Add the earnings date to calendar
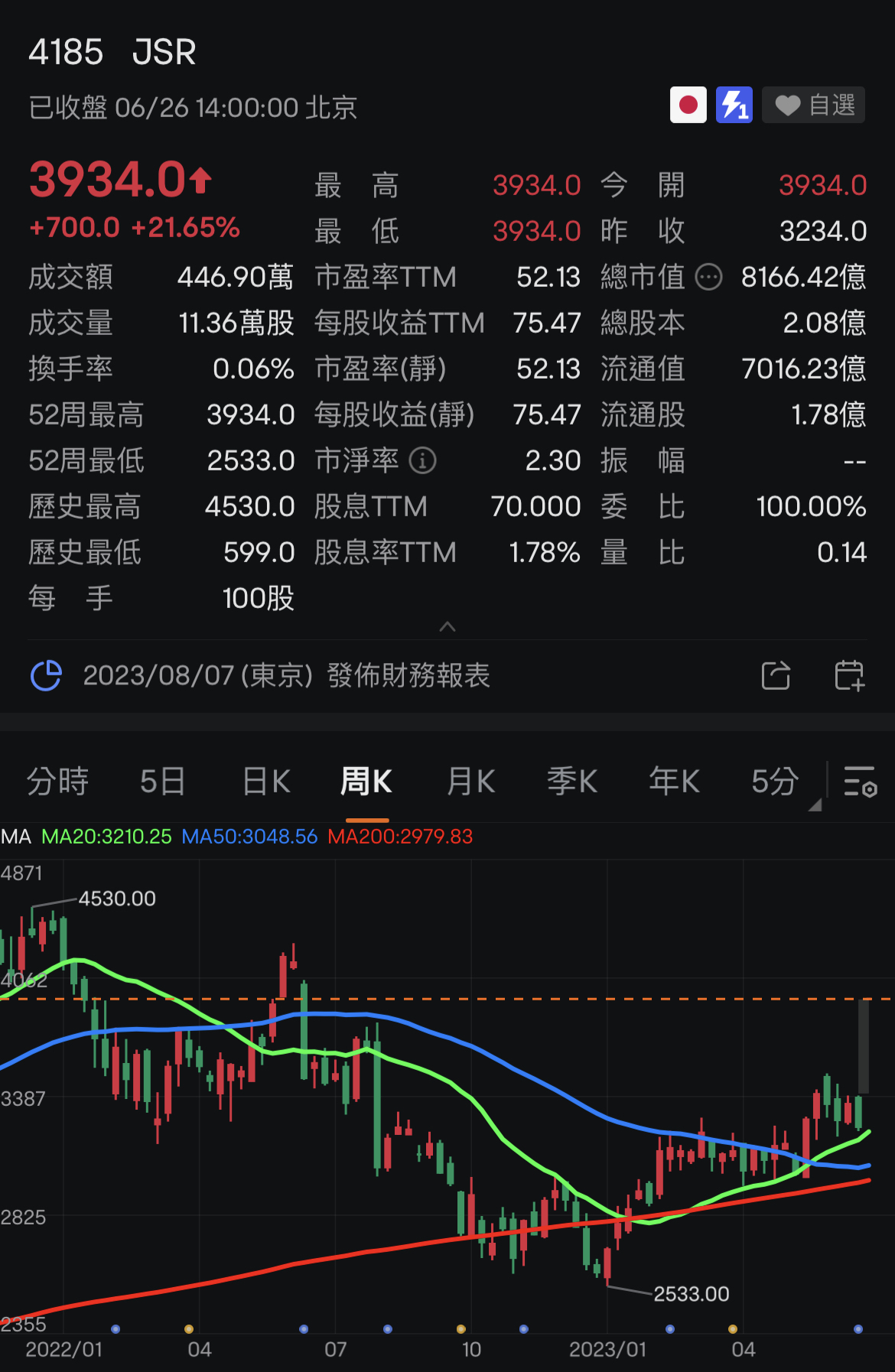The image size is (895, 1372). [x=849, y=676]
